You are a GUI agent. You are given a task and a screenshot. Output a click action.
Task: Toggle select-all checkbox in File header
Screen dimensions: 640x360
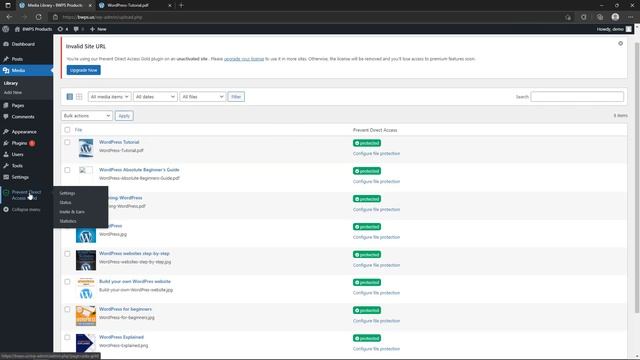(x=67, y=130)
